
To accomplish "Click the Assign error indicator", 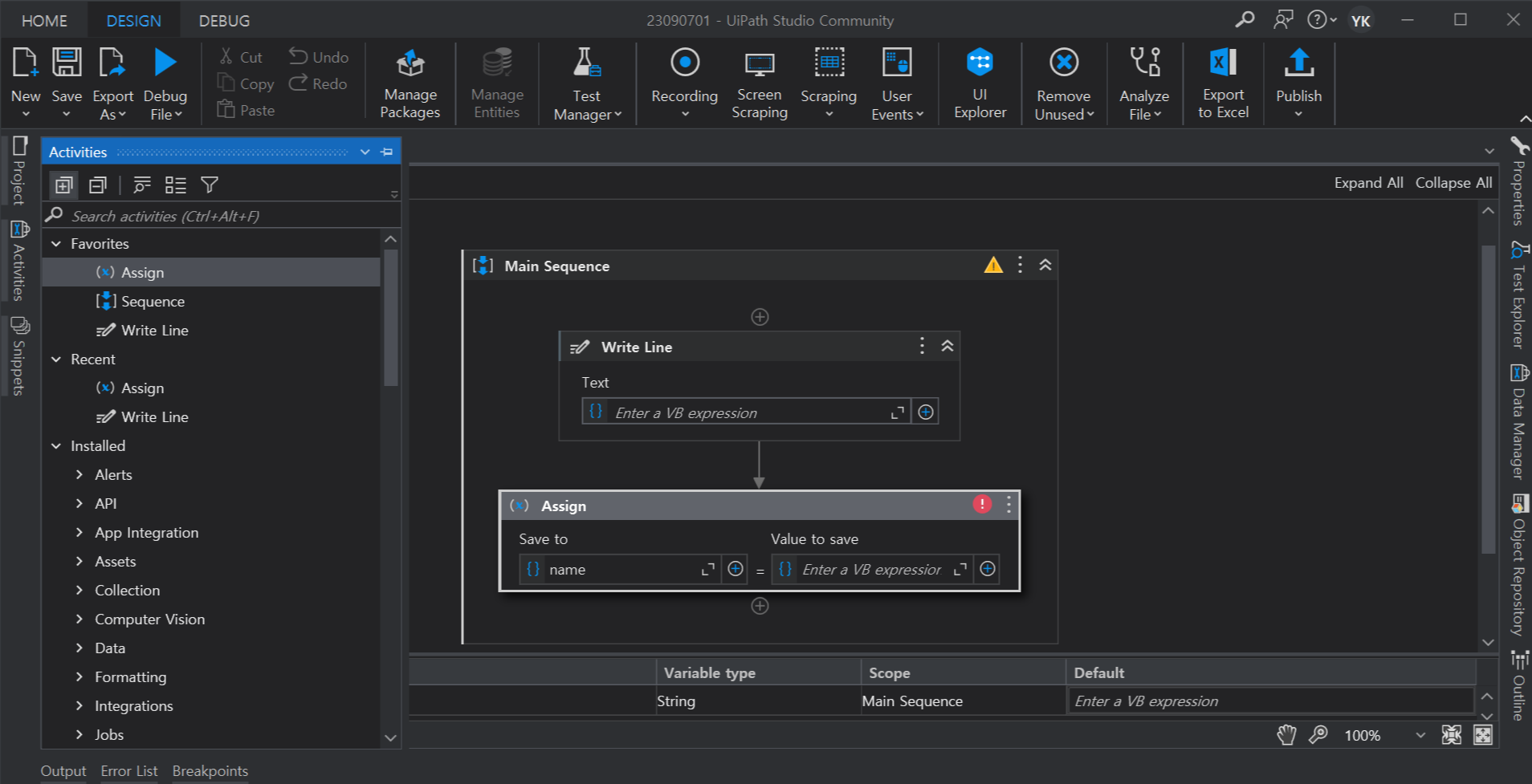I will [982, 504].
